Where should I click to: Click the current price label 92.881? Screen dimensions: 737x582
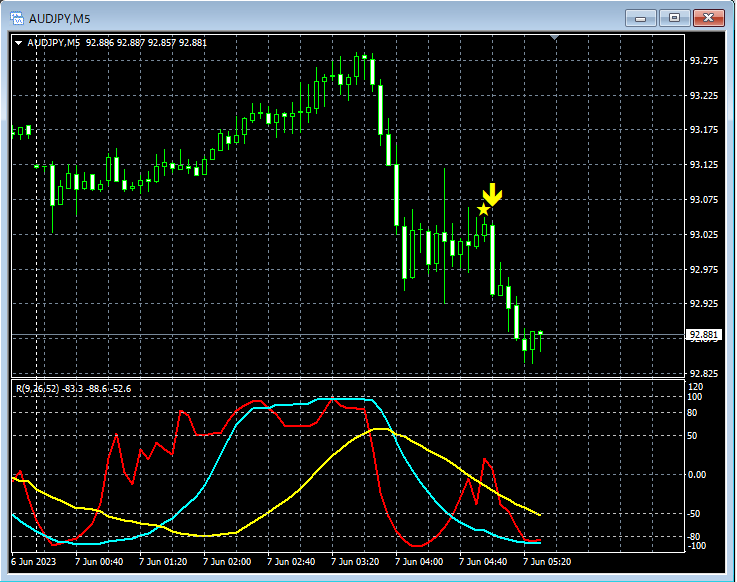pos(704,334)
